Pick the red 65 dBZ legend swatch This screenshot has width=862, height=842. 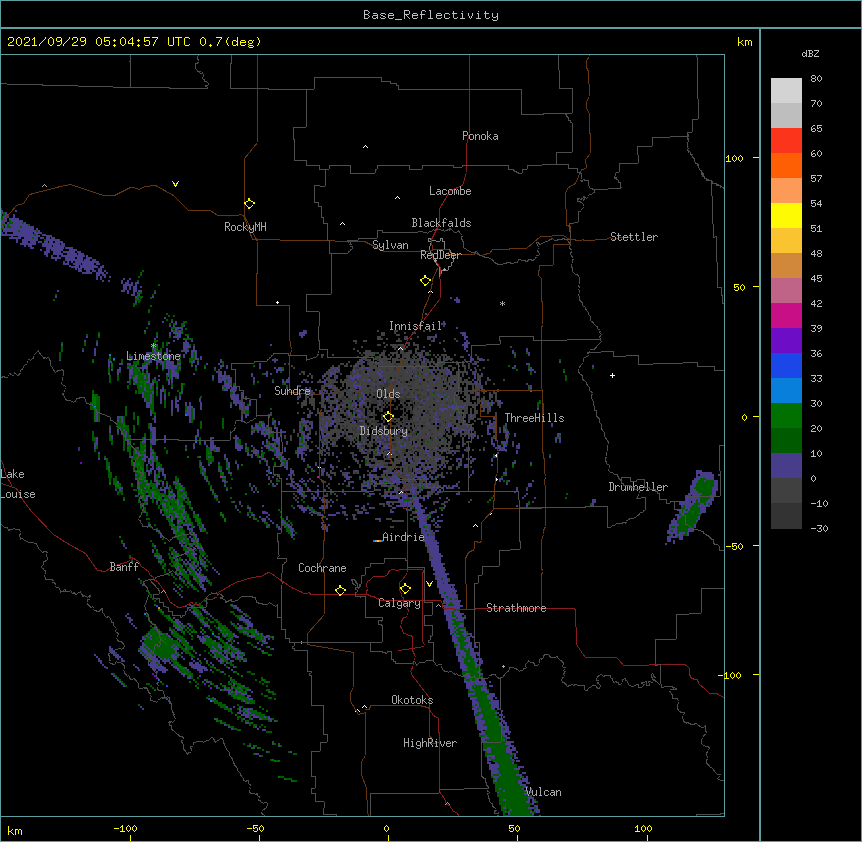pyautogui.click(x=786, y=140)
